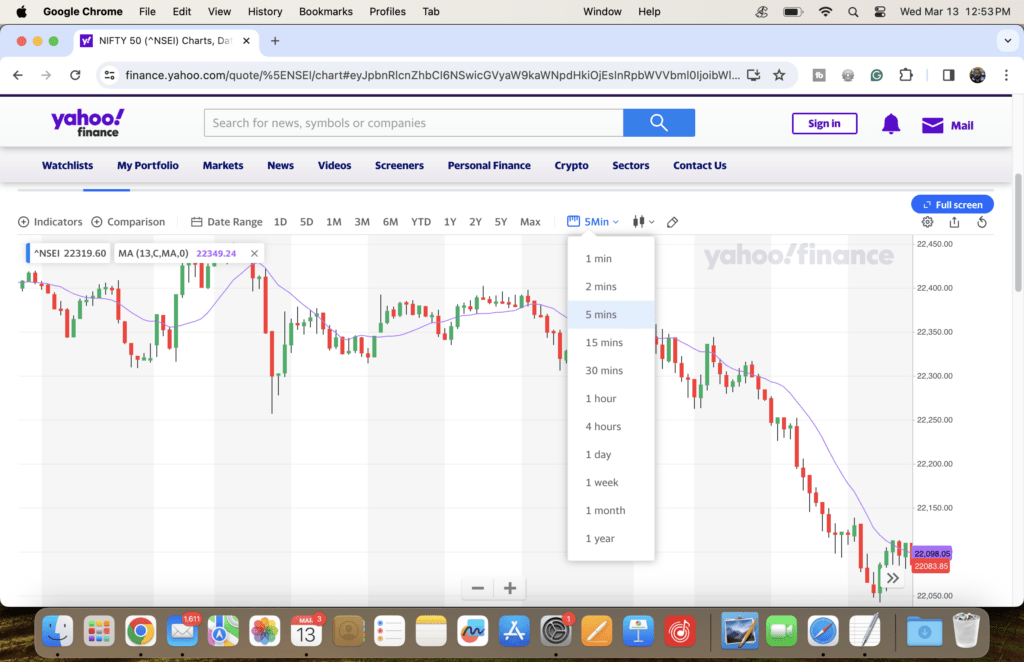Image resolution: width=1024 pixels, height=662 pixels.
Task: Open a new browser tab
Action: [x=275, y=40]
